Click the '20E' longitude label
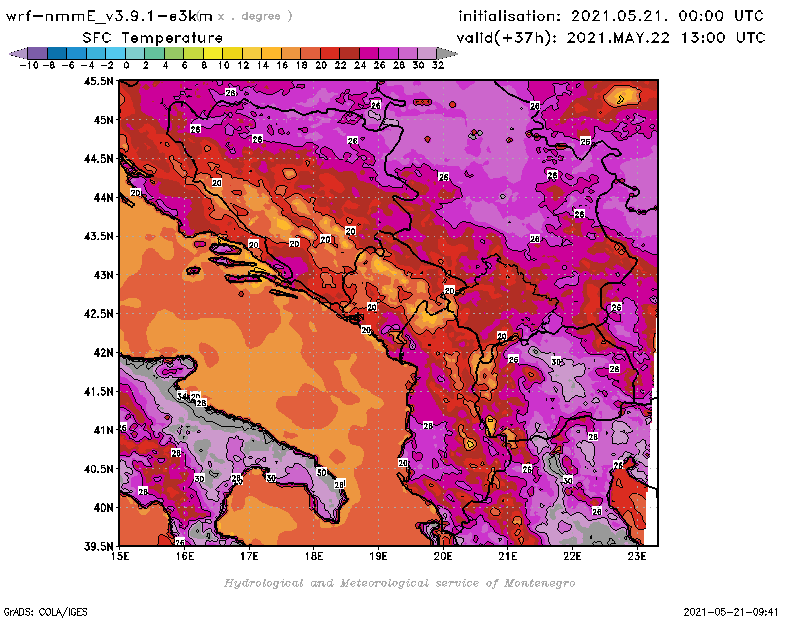The height and width of the screenshot is (618, 800). point(443,556)
